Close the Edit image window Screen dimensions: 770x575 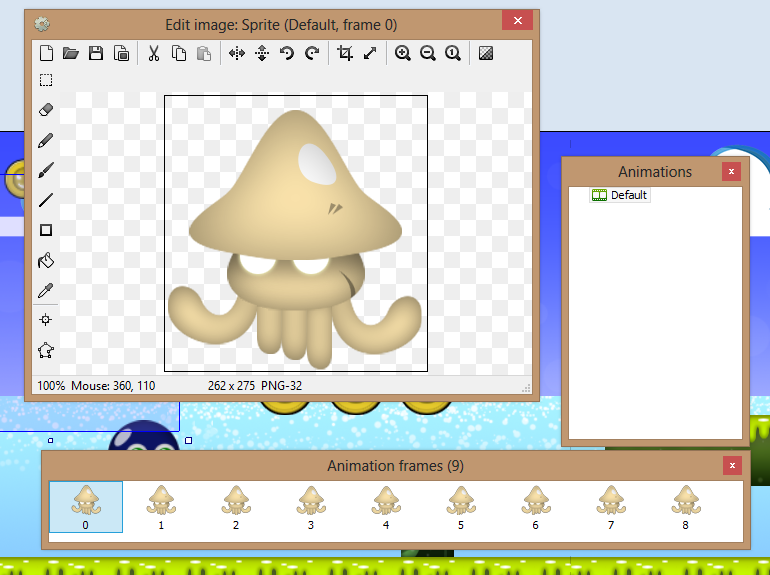coord(518,20)
